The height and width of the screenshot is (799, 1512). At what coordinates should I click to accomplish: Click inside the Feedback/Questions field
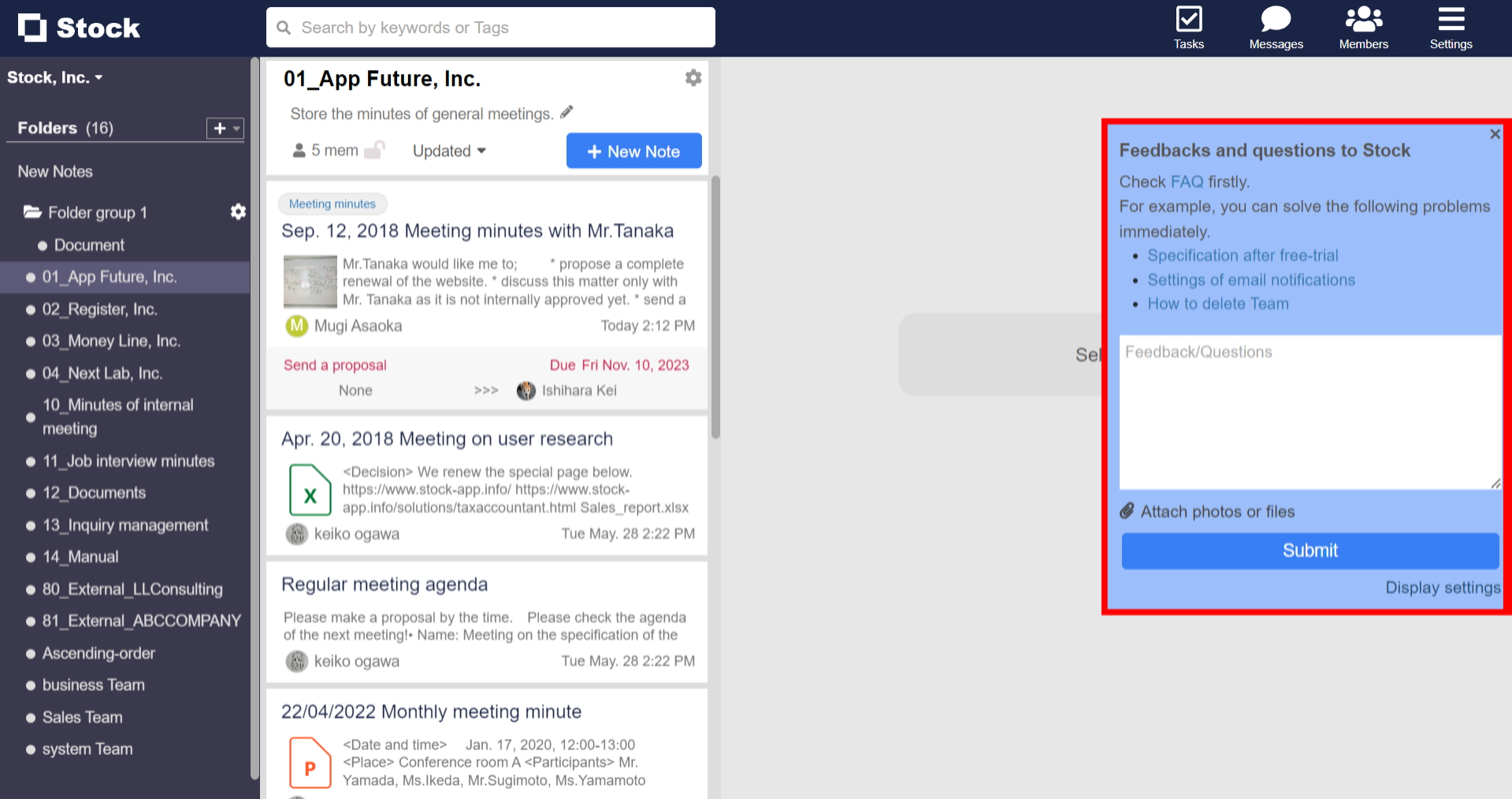pyautogui.click(x=1310, y=410)
